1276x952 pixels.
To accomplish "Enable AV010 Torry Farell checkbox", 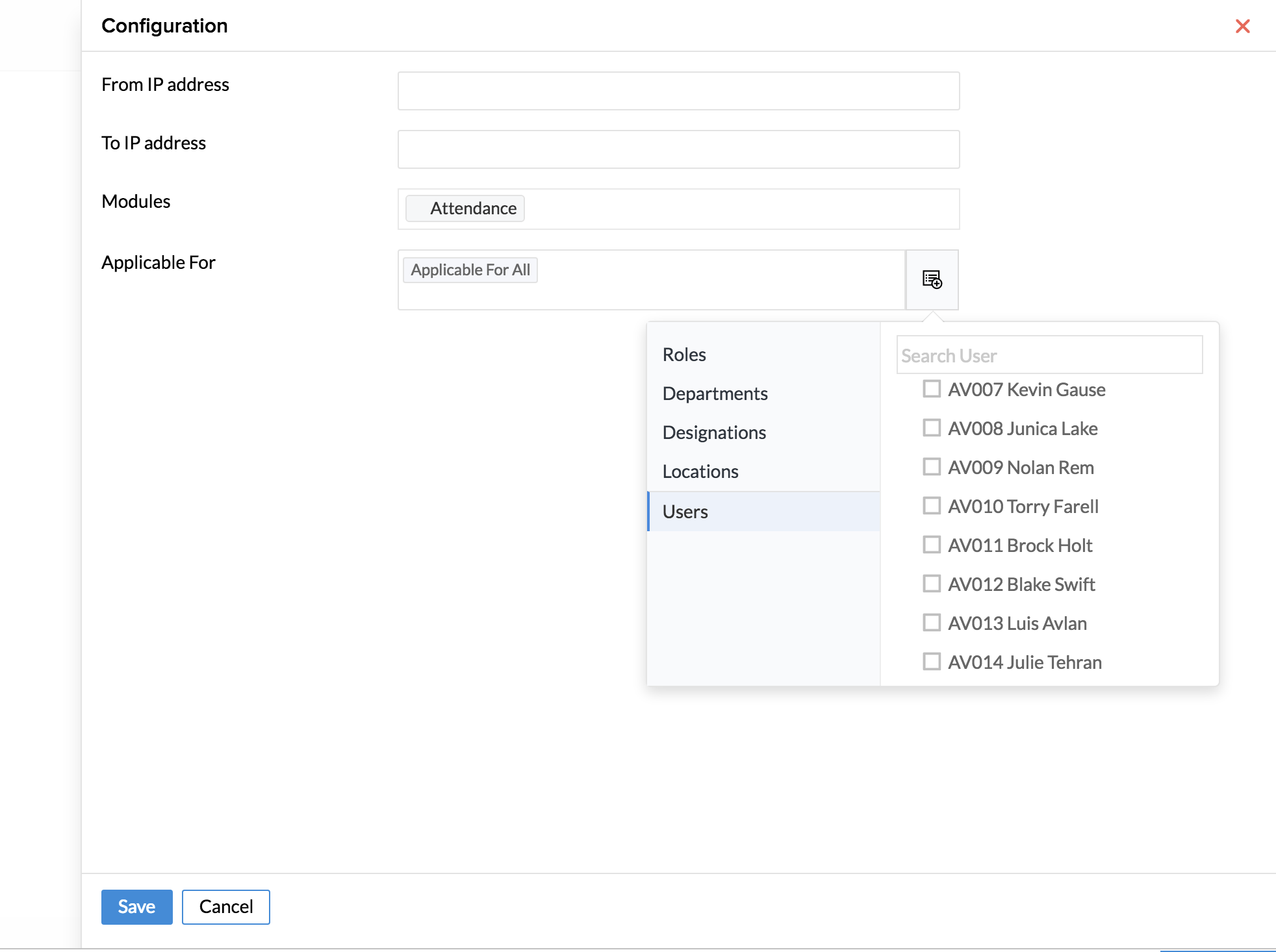I will (932, 506).
